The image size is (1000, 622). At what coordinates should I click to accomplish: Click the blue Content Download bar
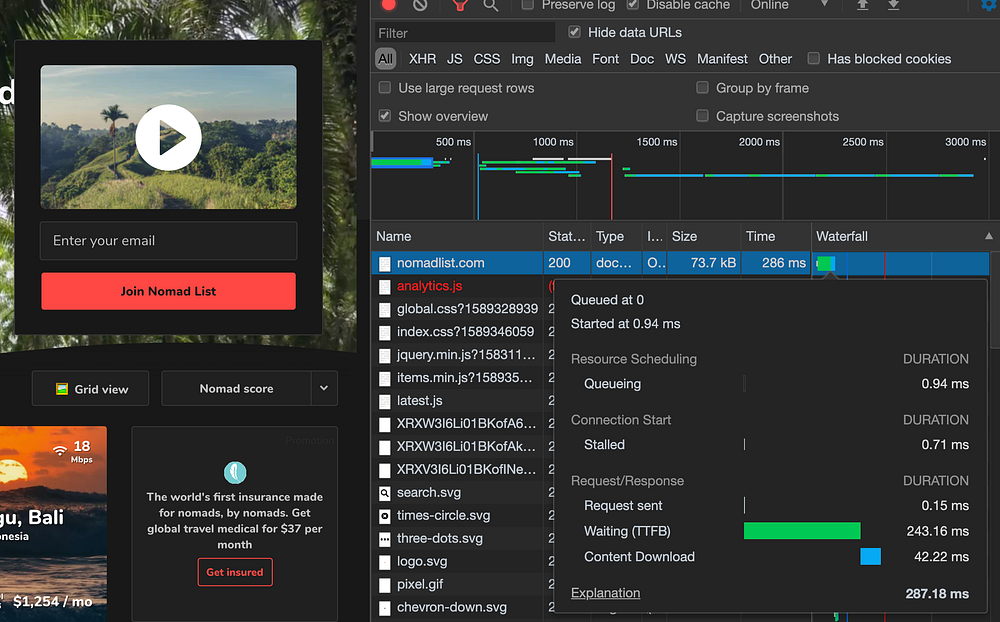click(871, 556)
